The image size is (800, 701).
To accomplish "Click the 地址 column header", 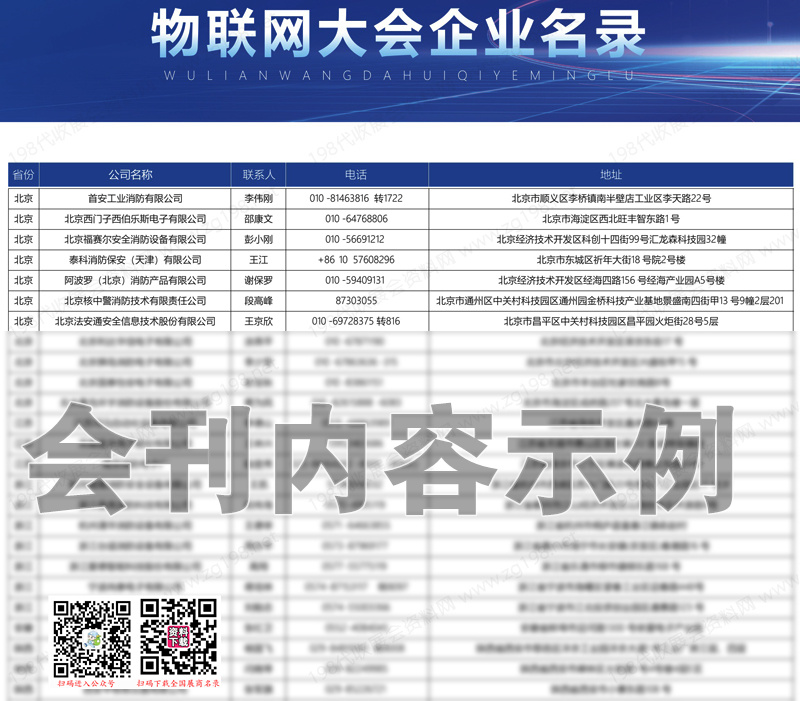I will (x=611, y=175).
